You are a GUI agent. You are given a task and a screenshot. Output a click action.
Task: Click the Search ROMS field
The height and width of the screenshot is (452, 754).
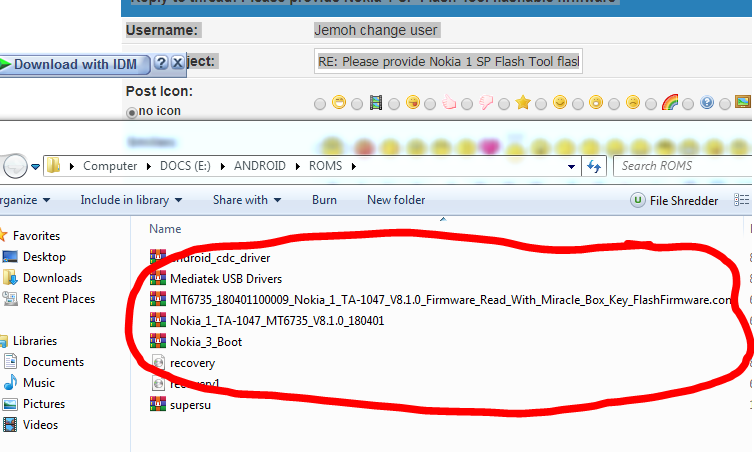point(683,166)
